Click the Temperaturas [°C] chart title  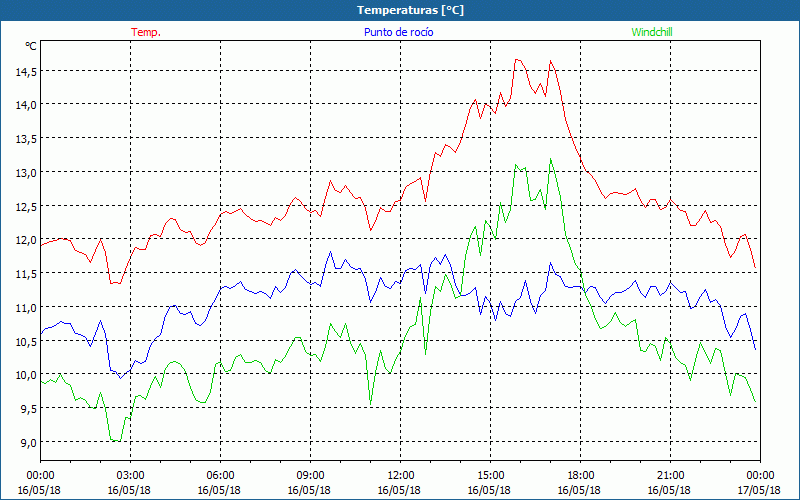point(410,10)
